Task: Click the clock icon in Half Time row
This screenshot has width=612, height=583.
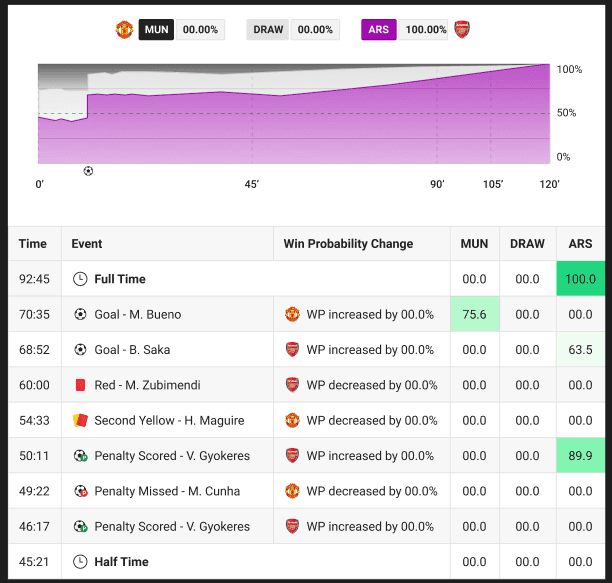Action: pos(80,562)
